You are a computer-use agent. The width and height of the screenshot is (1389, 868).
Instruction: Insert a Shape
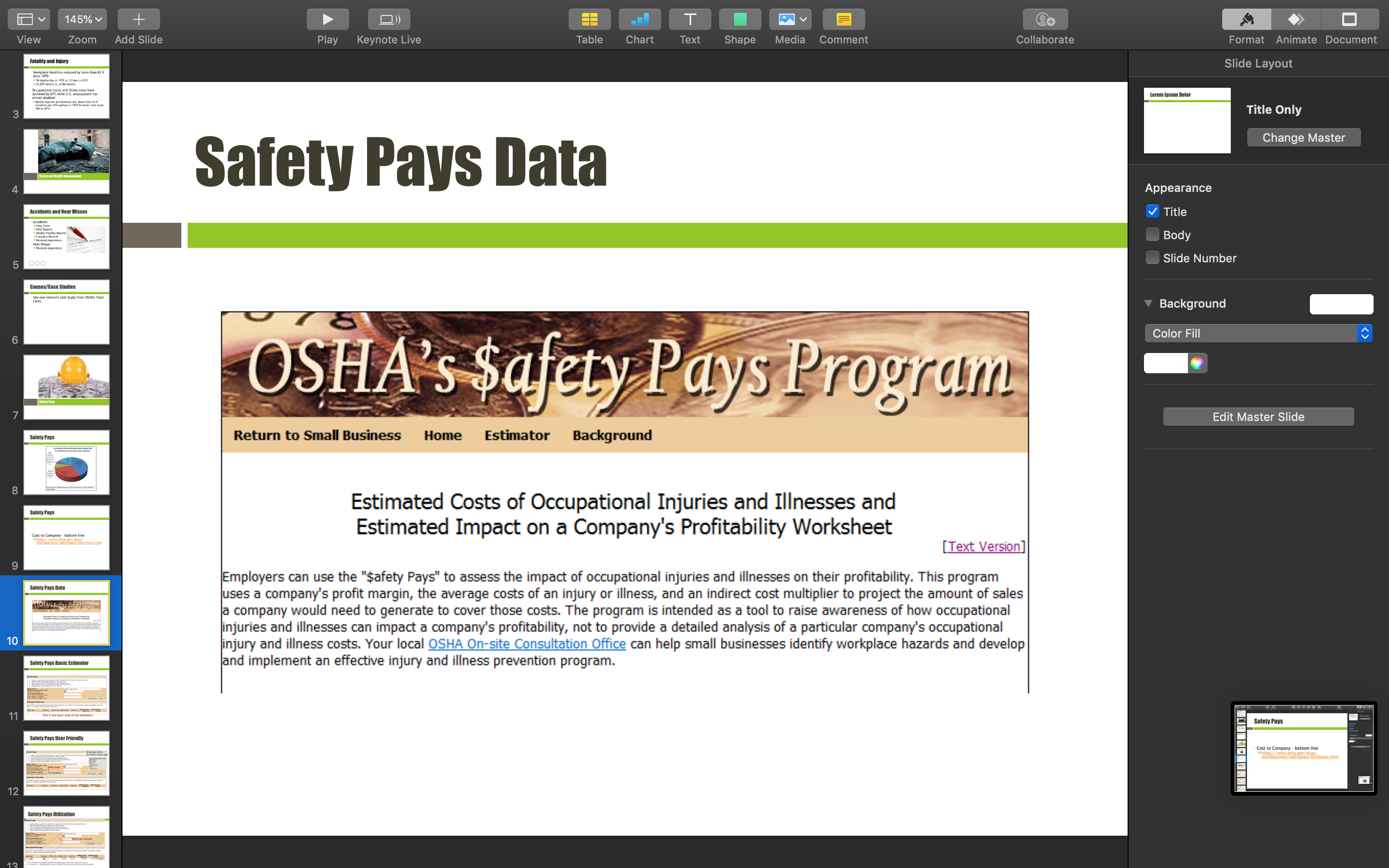pos(740,19)
